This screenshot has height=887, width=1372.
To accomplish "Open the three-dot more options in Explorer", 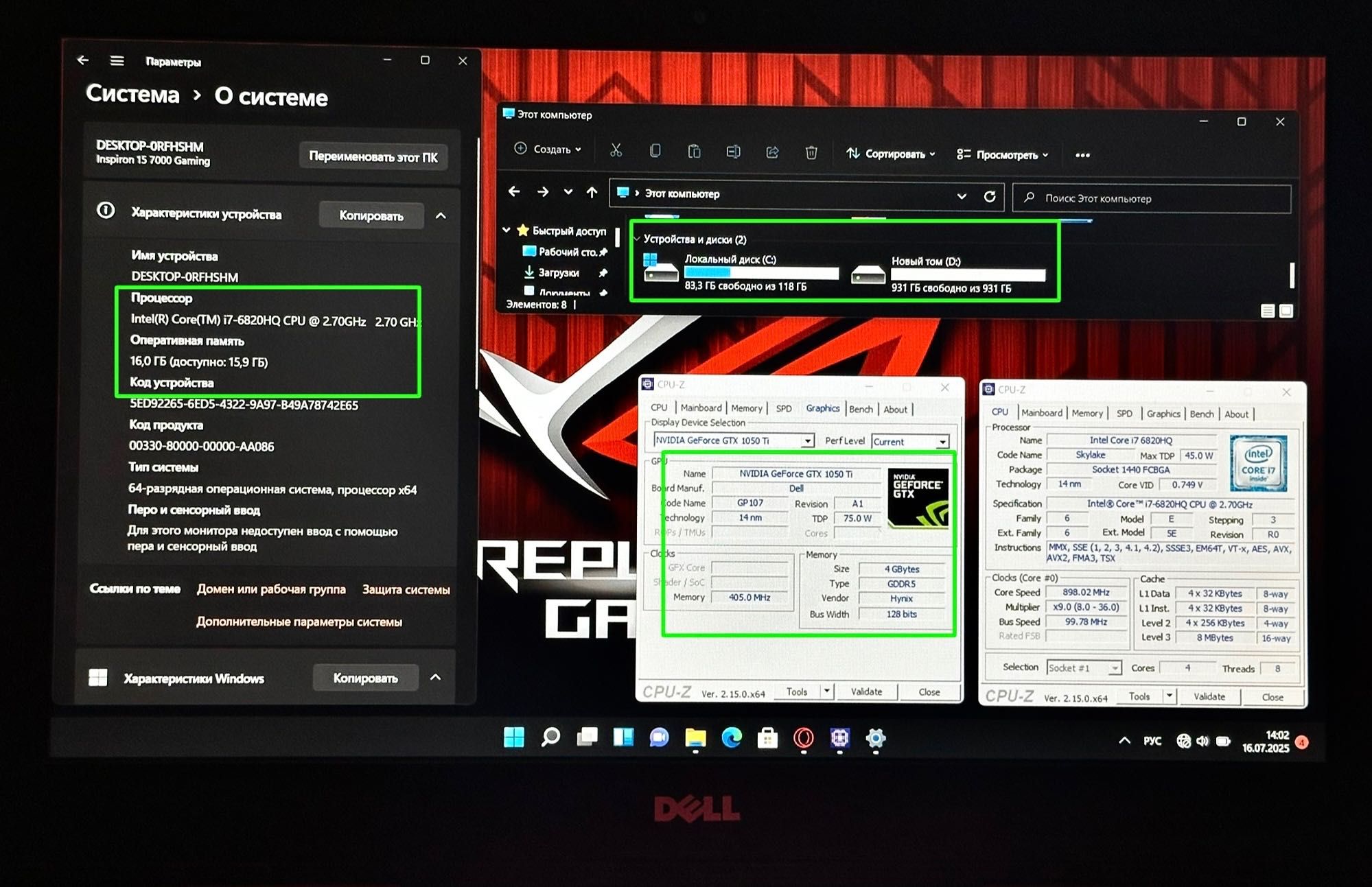I will pyautogui.click(x=1082, y=155).
